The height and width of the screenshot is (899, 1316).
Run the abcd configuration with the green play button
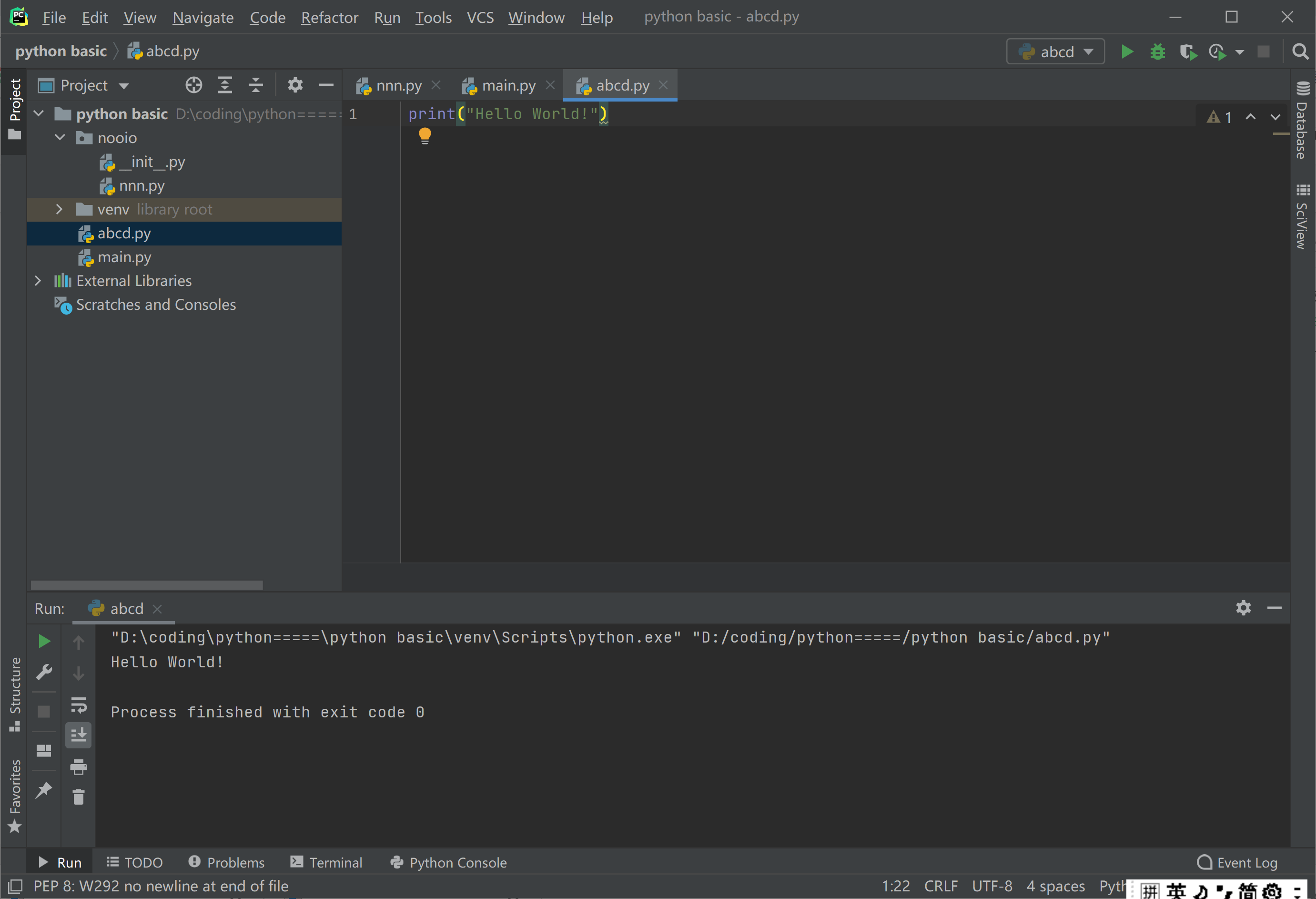[x=1127, y=51]
